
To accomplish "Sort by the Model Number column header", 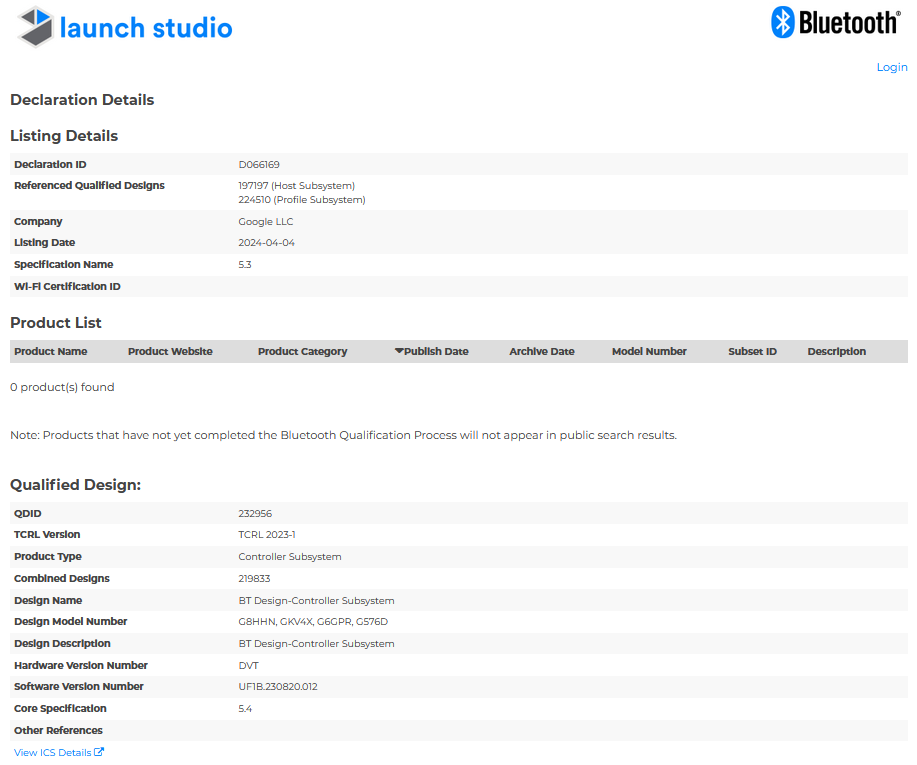I will [649, 351].
